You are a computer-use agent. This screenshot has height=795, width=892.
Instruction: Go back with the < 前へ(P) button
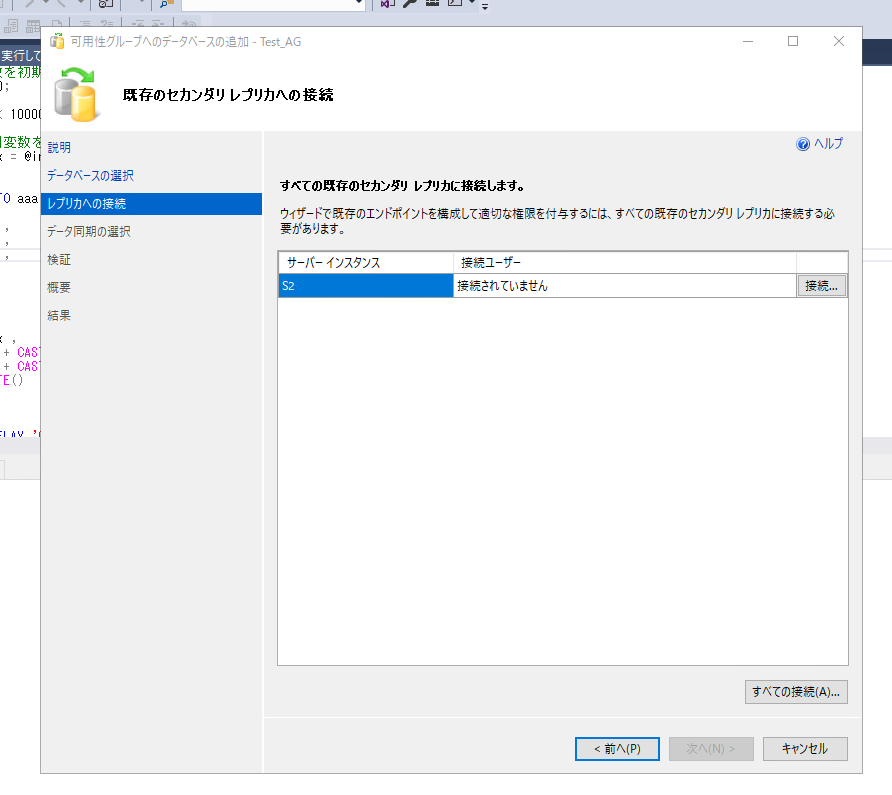(x=617, y=749)
